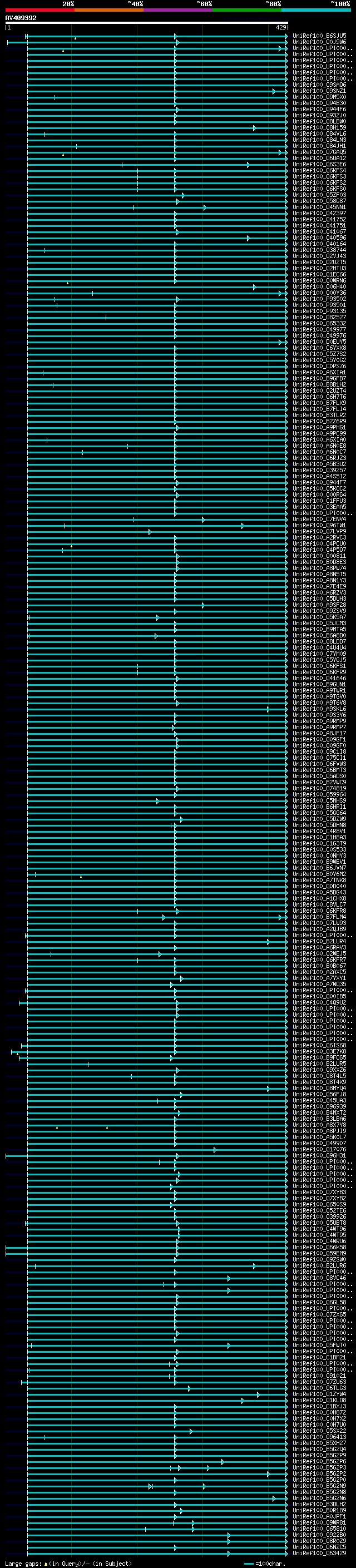Click the UniRef100_Q6KFS3 label

(319, 176)
